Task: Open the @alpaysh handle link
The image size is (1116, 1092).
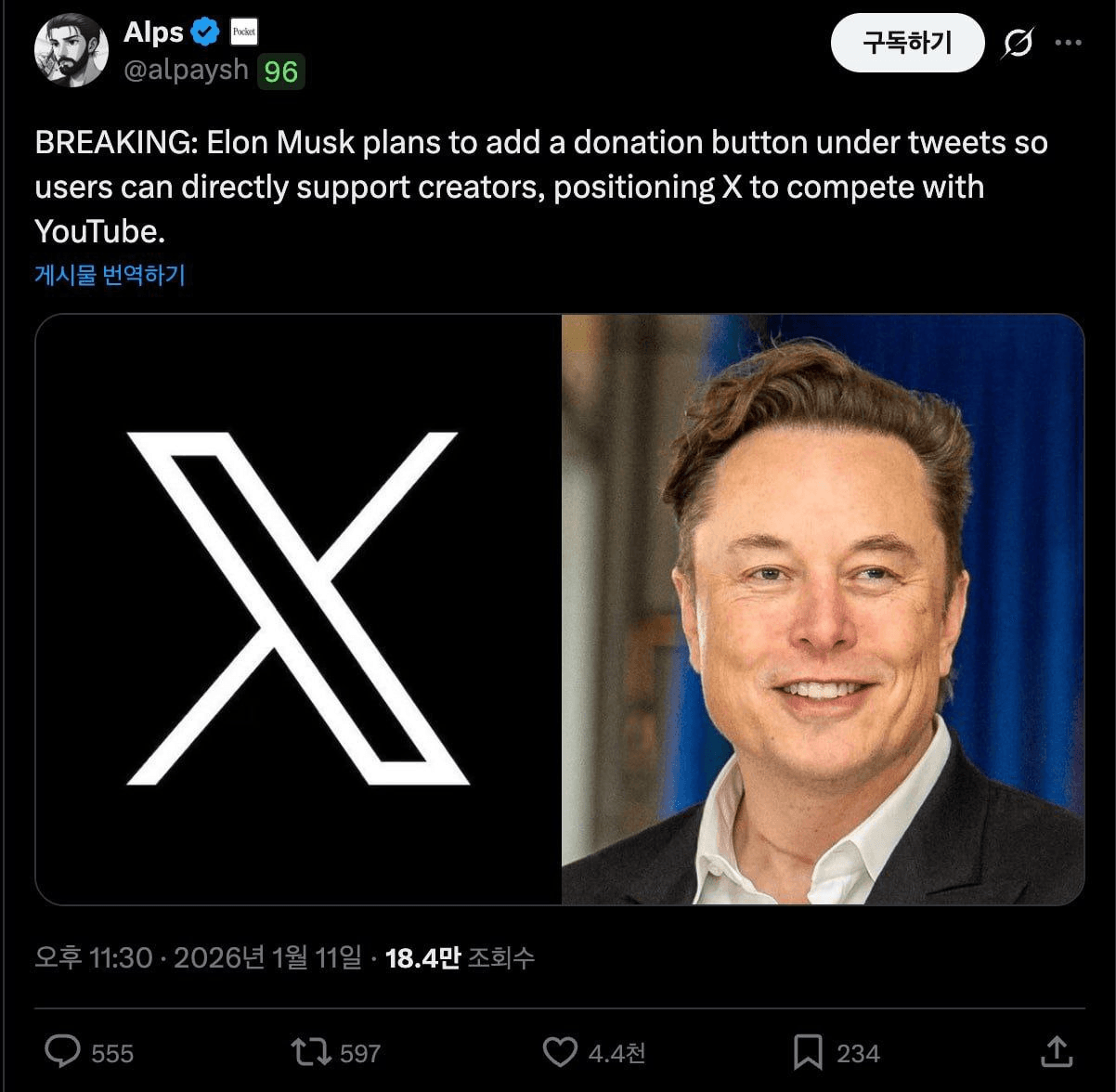Action: [186, 71]
